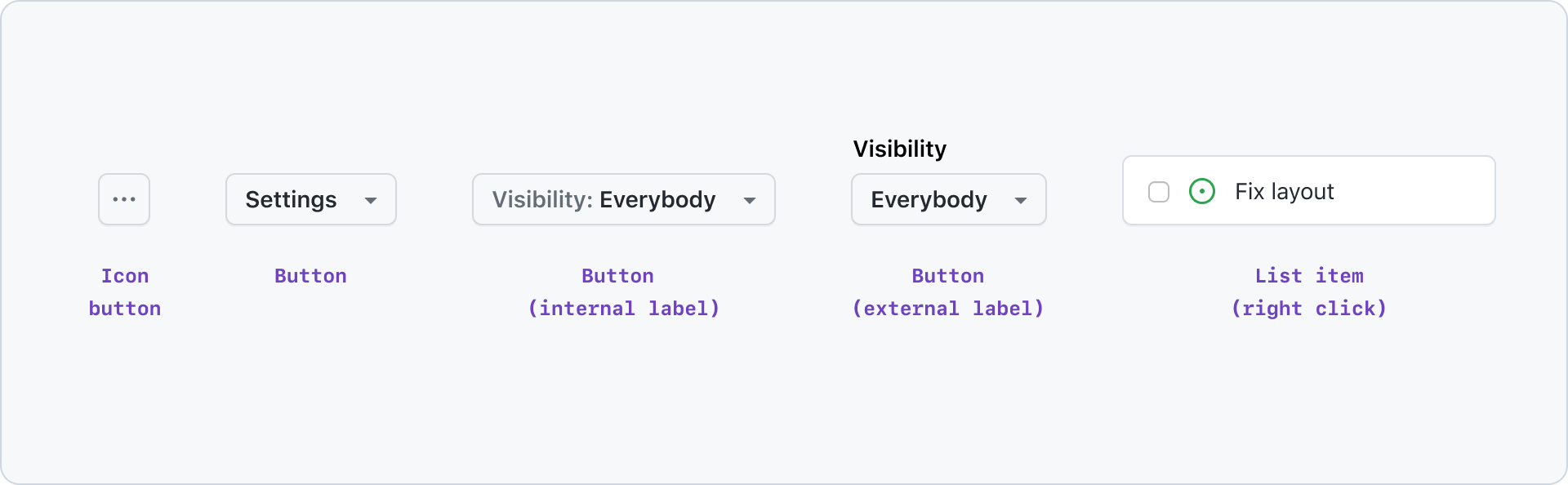Click the caret arrow beside Everybody
Image resolution: width=1568 pixels, height=485 pixels.
click(x=1021, y=200)
